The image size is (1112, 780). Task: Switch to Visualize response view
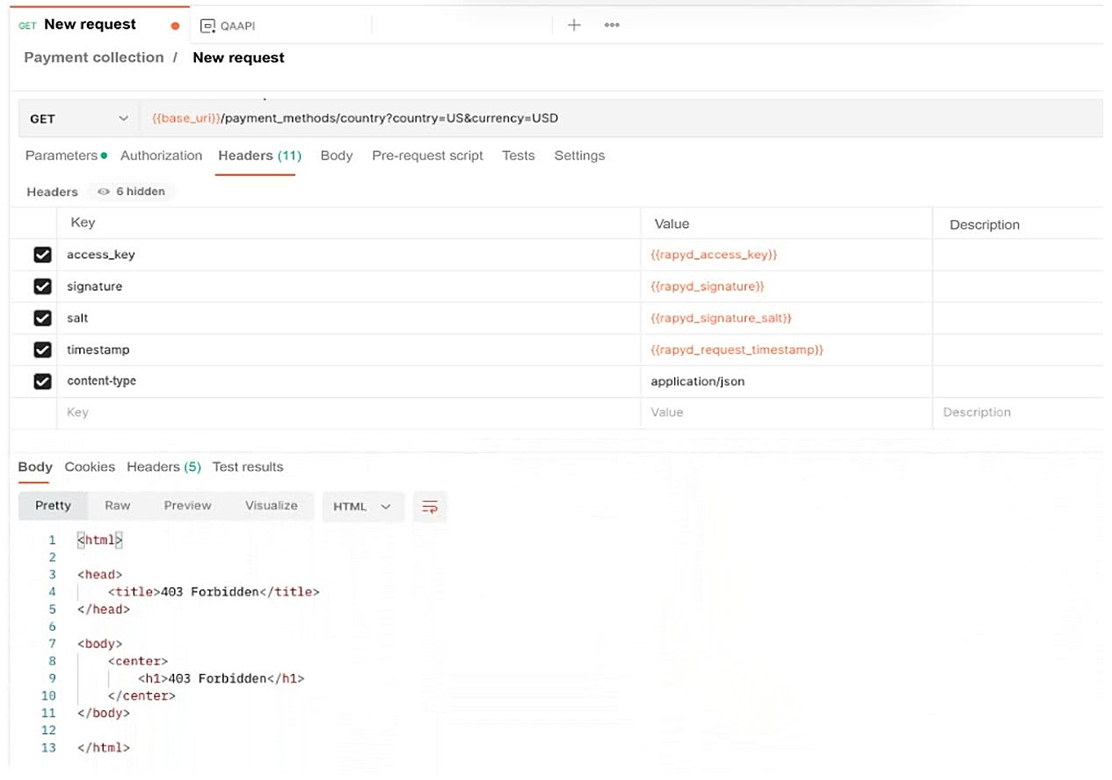(271, 506)
